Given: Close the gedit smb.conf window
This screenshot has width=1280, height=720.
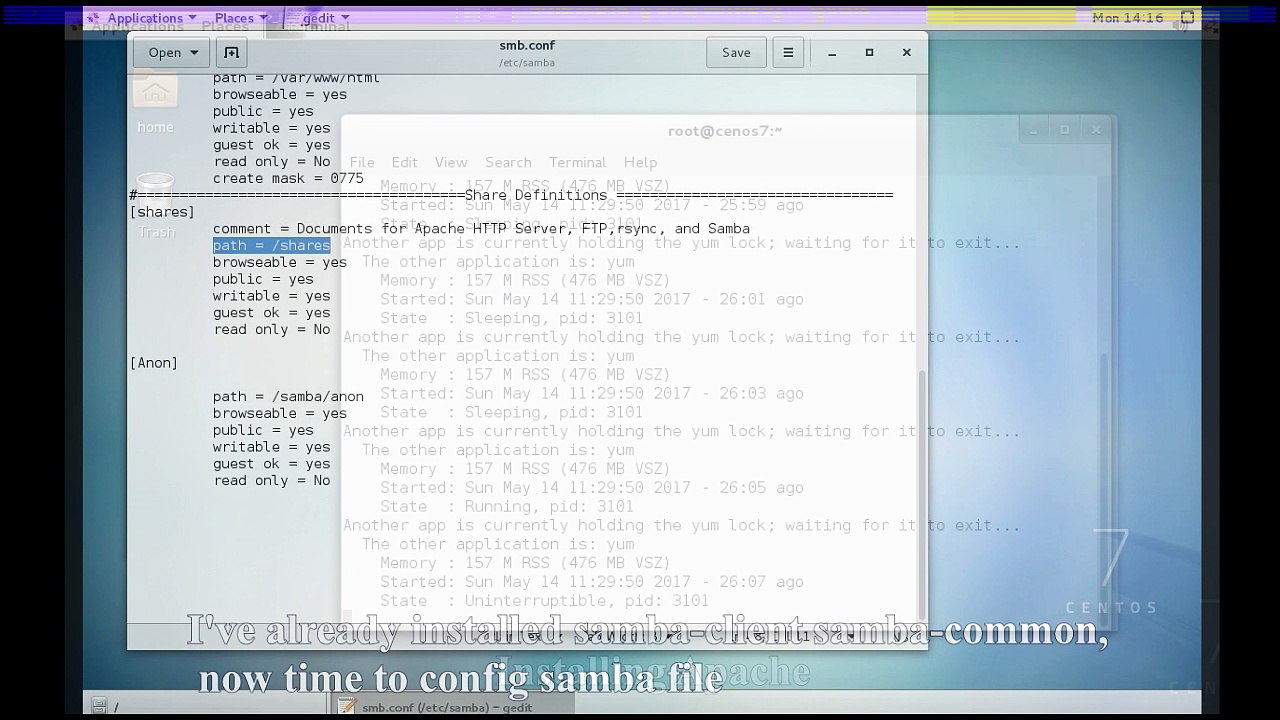Looking at the screenshot, I should point(907,53).
